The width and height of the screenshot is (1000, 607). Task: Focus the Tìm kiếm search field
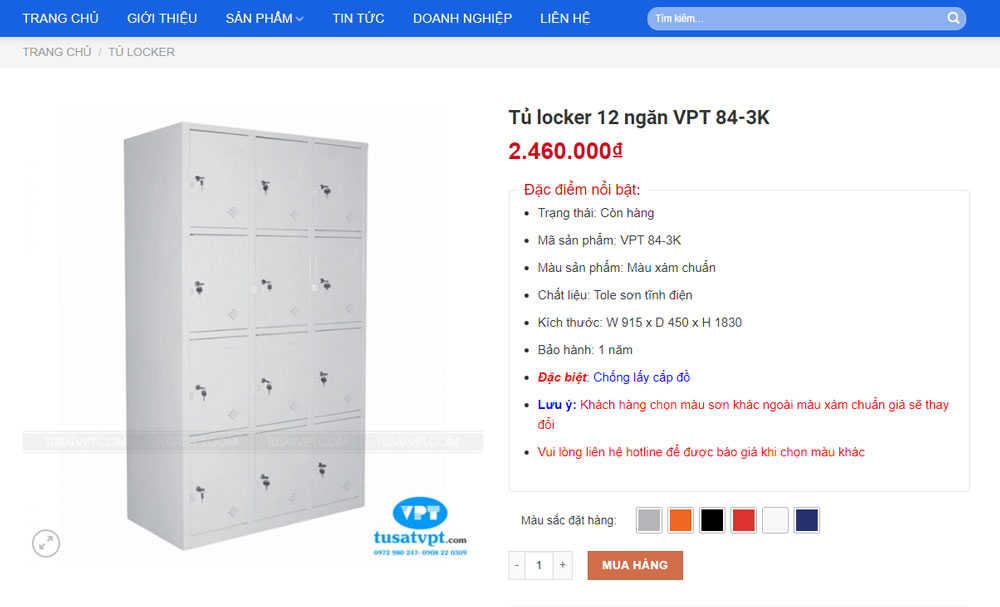(x=796, y=18)
